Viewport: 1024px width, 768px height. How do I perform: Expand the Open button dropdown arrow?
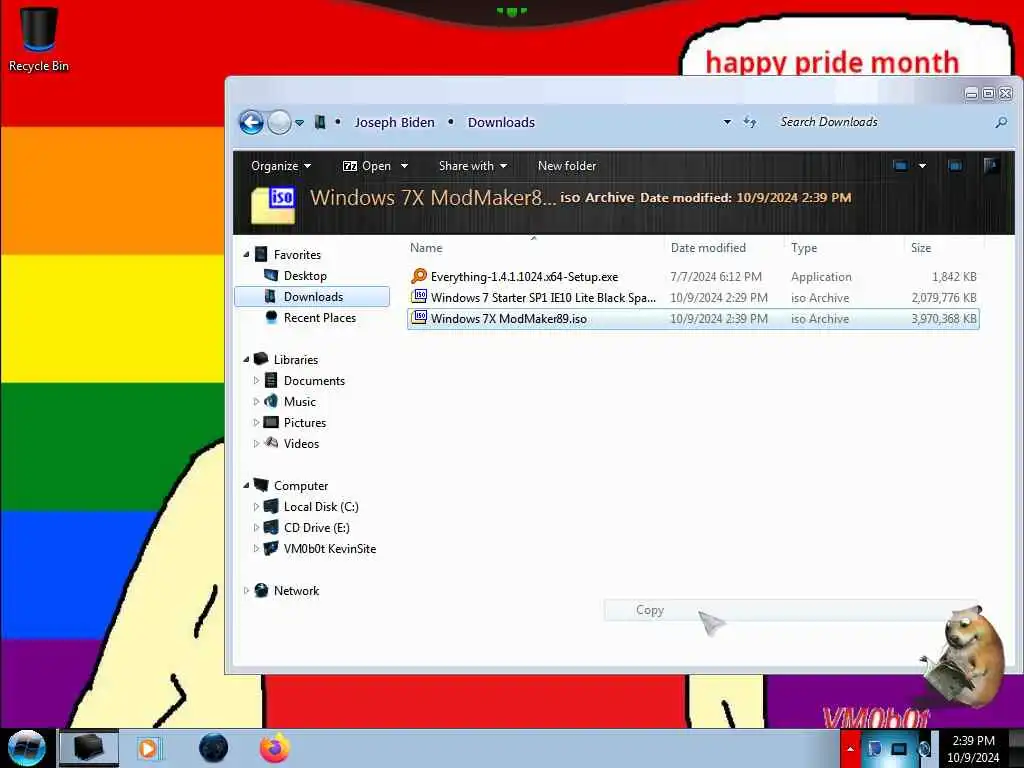point(404,166)
